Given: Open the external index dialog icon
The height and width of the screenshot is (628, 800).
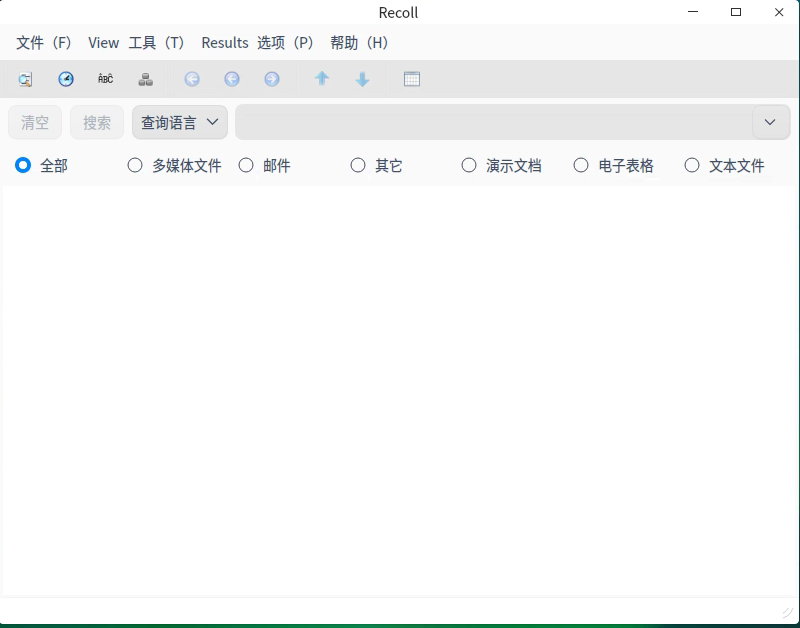Looking at the screenshot, I should [146, 79].
